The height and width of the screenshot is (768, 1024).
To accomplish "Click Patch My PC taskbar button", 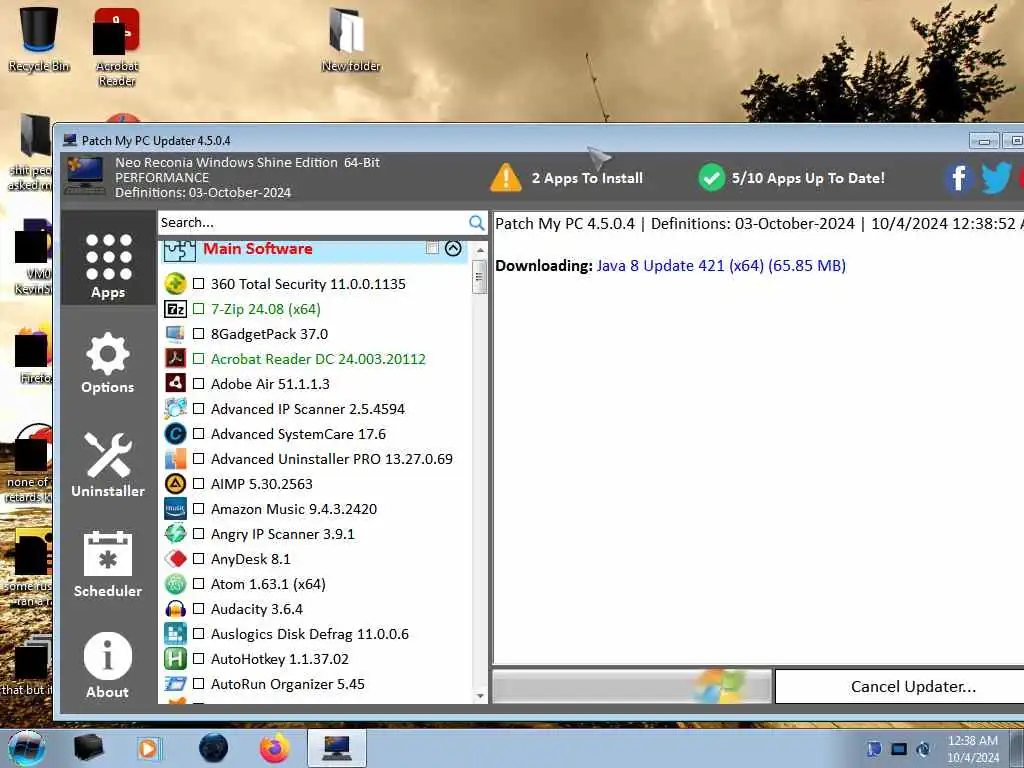I will point(336,748).
